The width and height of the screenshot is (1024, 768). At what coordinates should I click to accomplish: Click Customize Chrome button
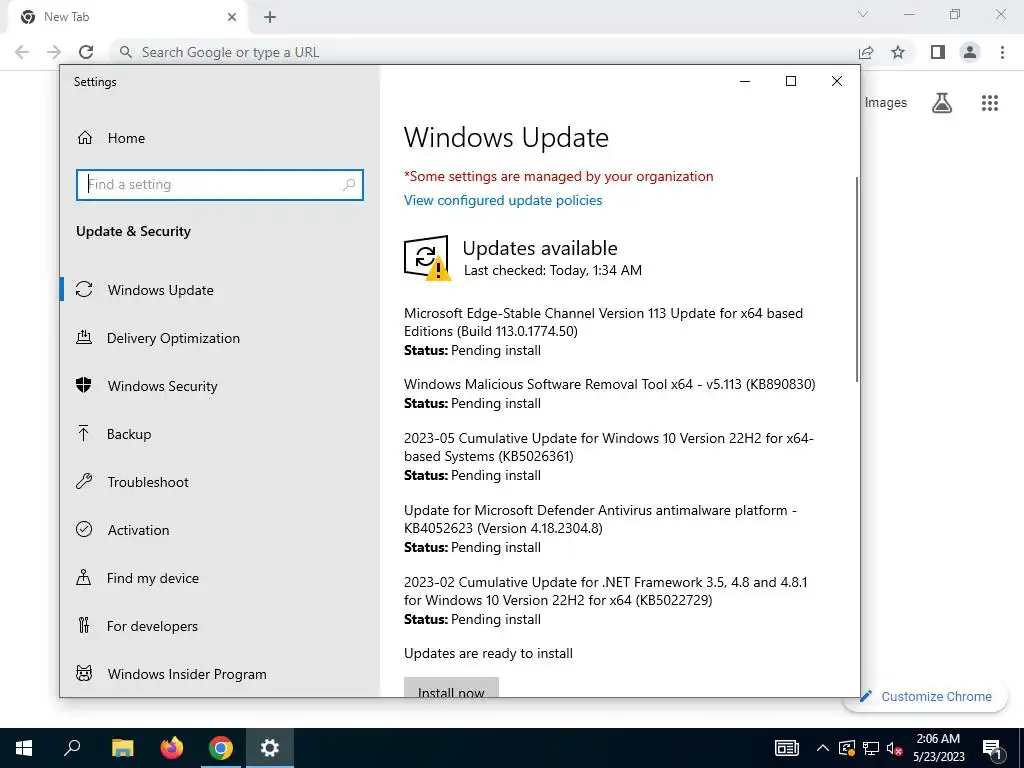coord(926,696)
